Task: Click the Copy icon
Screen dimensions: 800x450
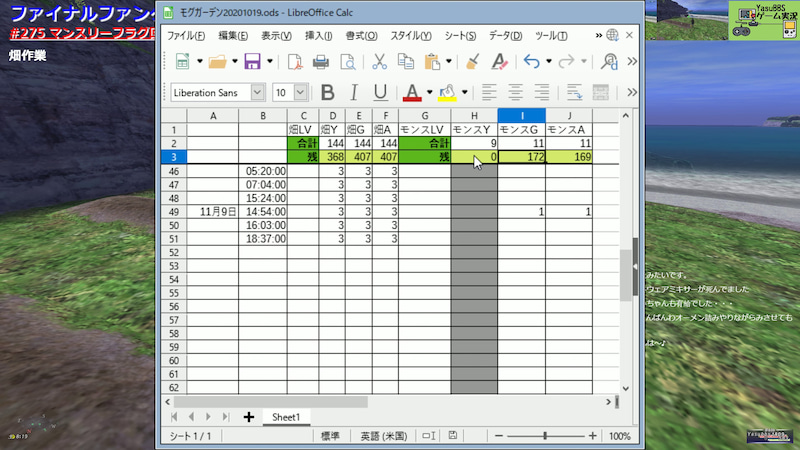Action: pos(406,62)
